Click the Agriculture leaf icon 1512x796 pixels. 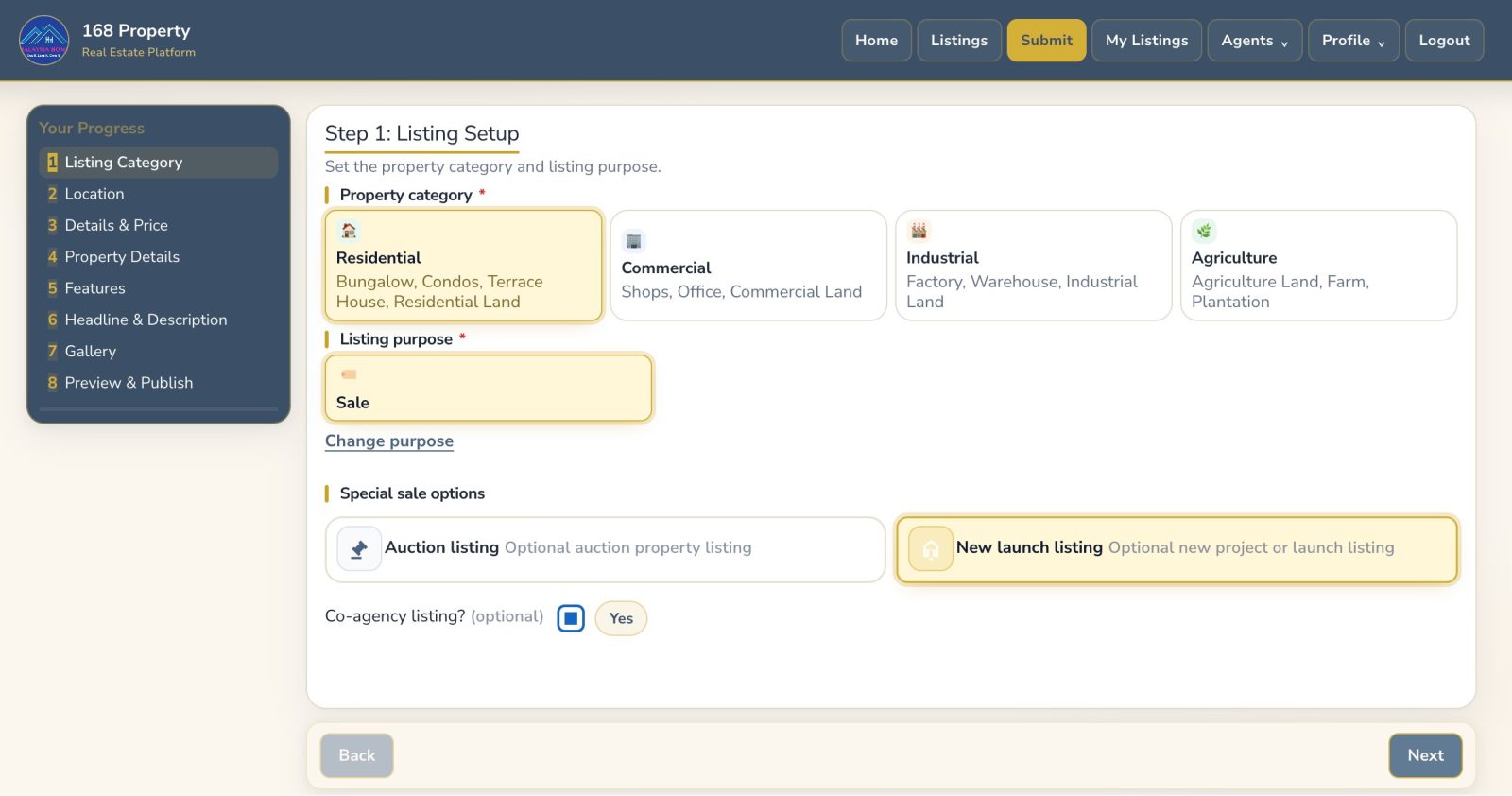[1204, 231]
